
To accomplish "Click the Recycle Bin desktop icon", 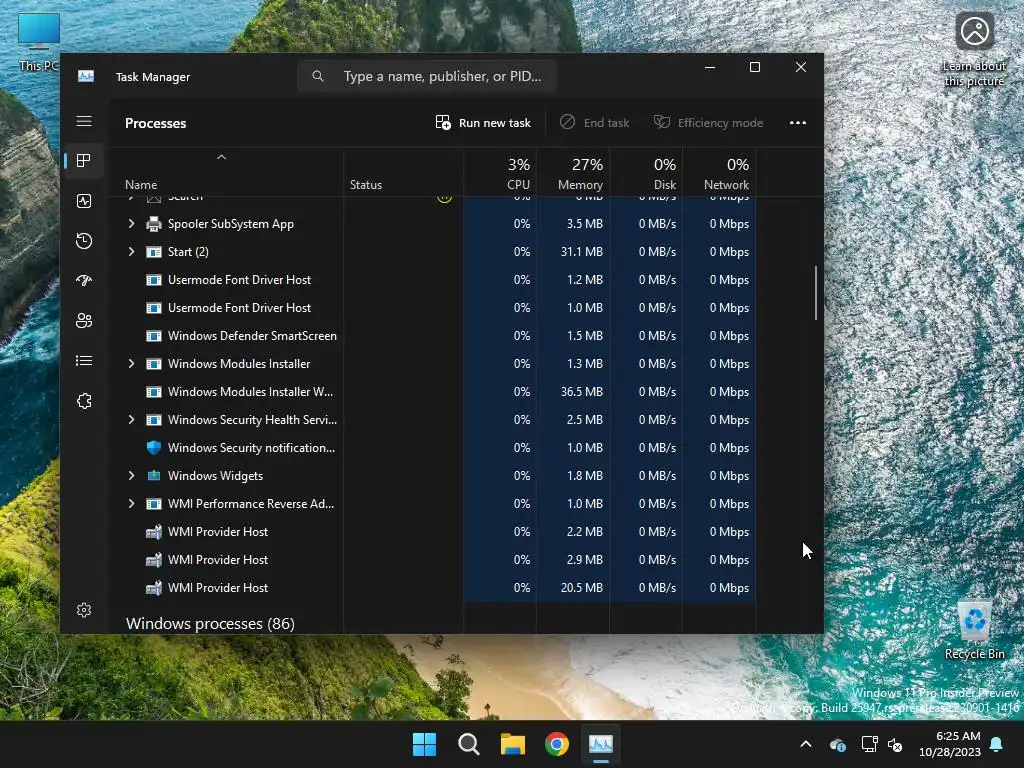I will pos(974,630).
